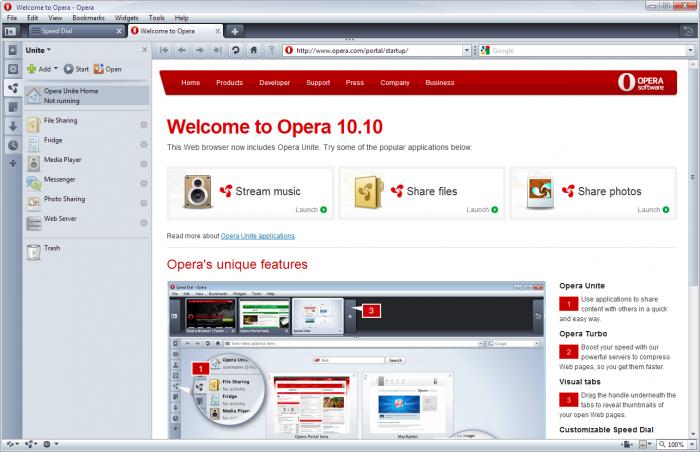Expand the Unite panel title dropdown
Screen dimensions: 700x452
click(49, 50)
